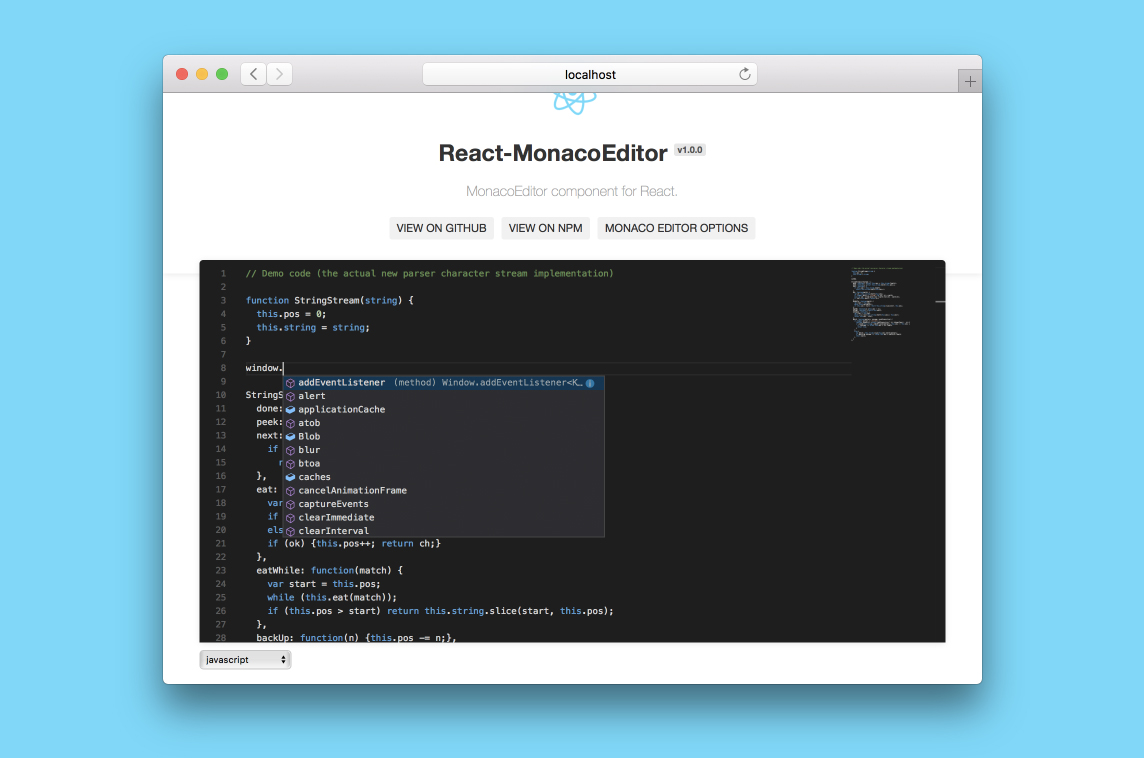Click the method icon beside clearImmediate
The width and height of the screenshot is (1144, 758).
tap(290, 518)
